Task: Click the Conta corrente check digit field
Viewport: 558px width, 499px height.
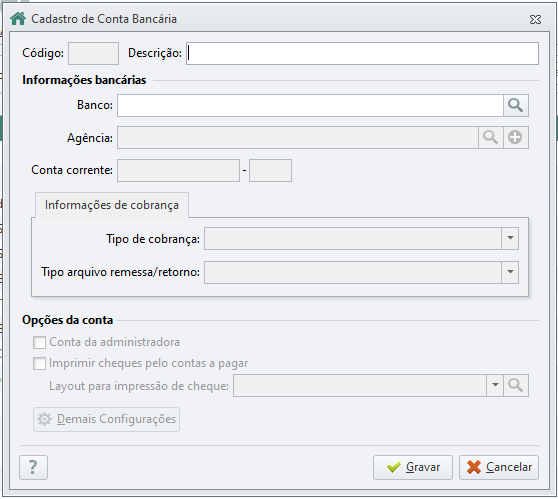Action: pos(270,170)
